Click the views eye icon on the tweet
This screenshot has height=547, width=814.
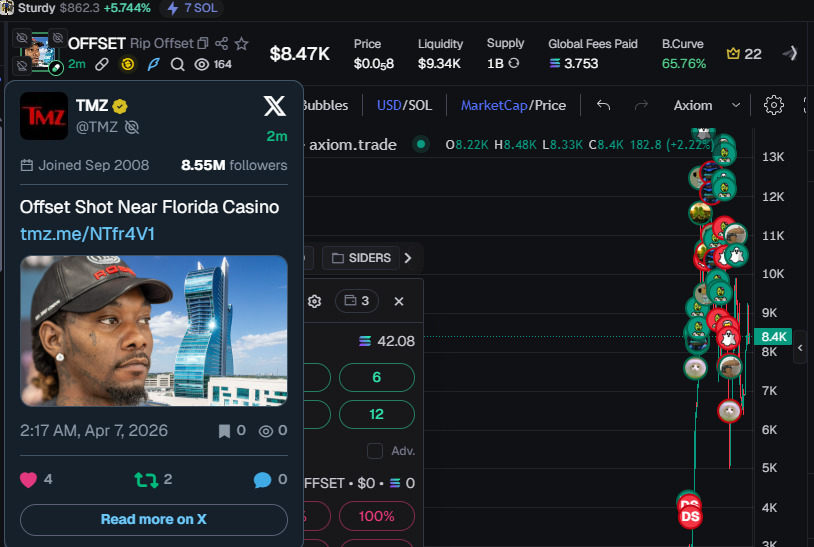(266, 431)
